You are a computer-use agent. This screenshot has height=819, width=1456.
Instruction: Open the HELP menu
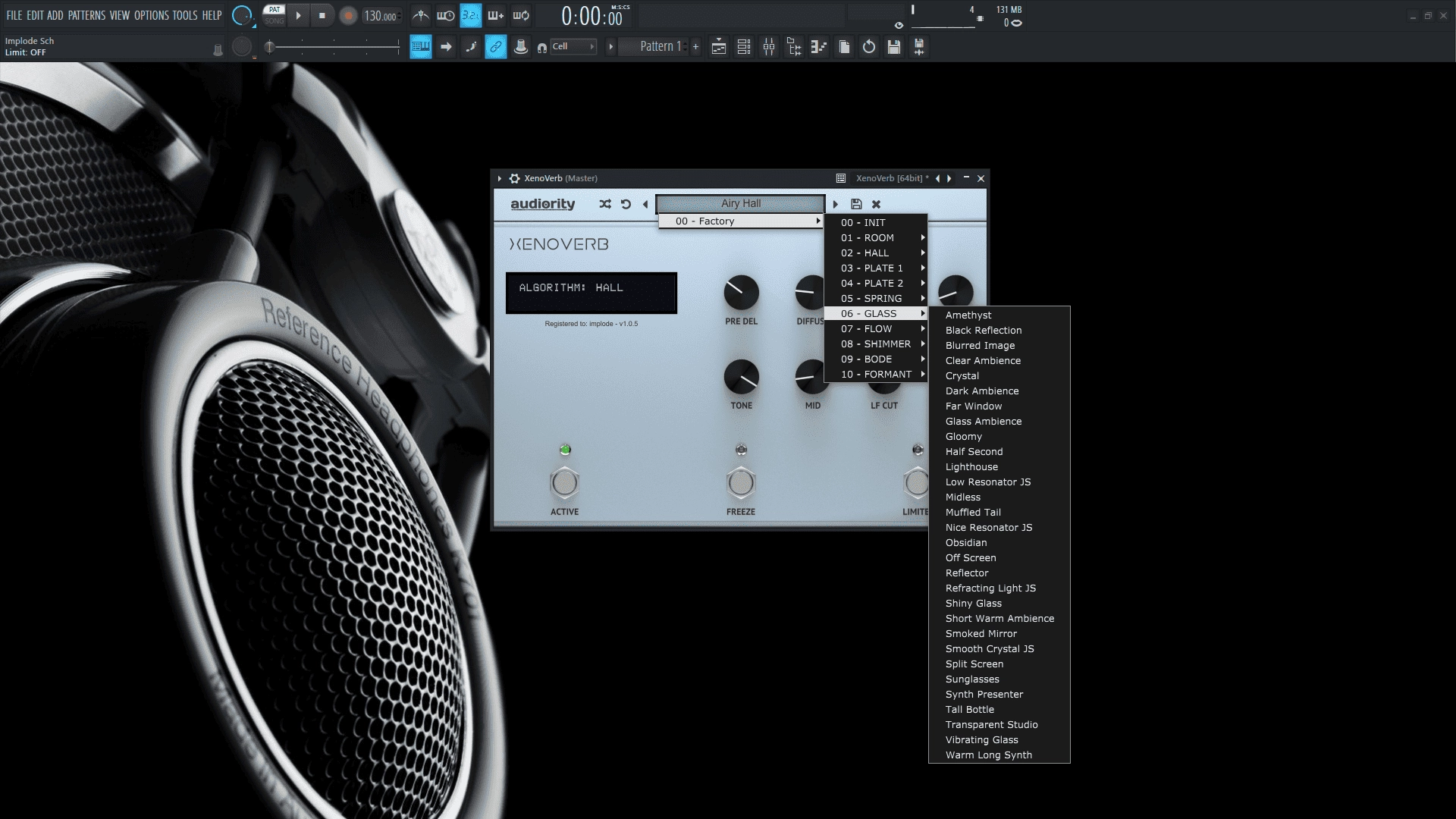click(212, 15)
